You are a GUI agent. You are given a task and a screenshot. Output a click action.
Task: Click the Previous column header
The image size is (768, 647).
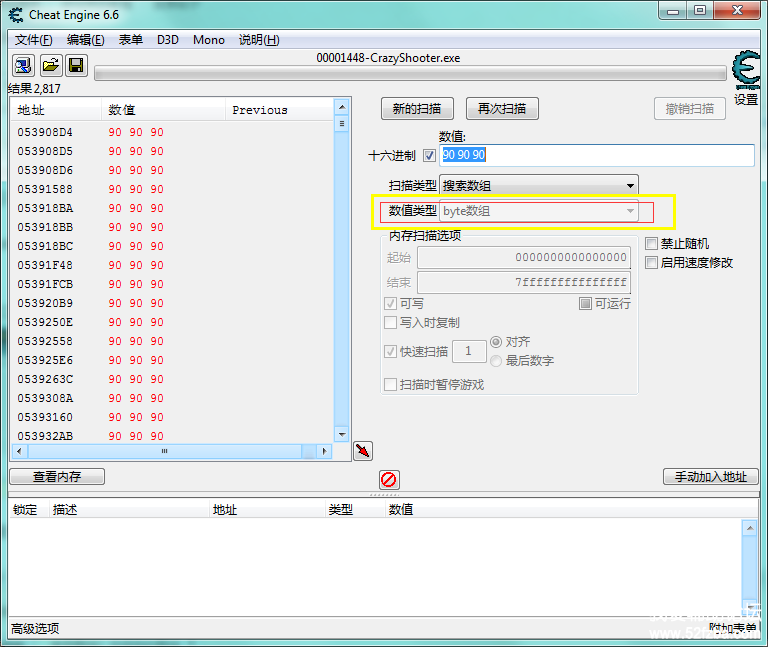coord(279,110)
